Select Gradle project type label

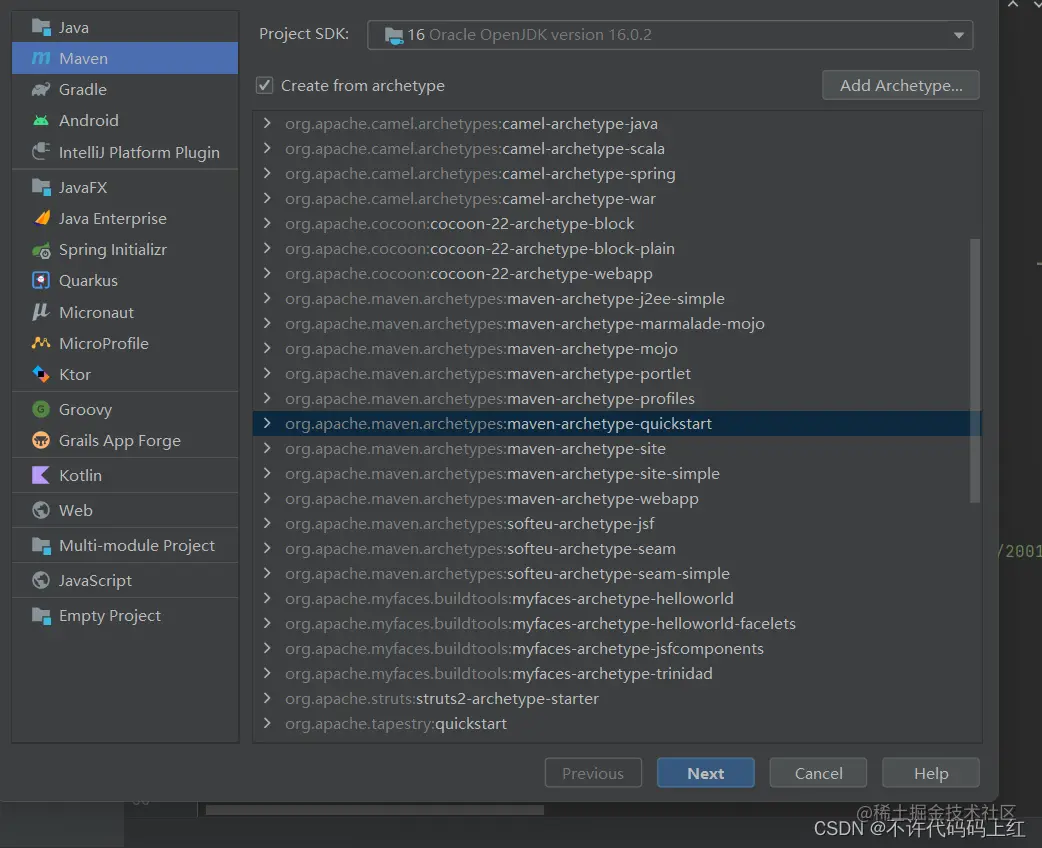82,89
